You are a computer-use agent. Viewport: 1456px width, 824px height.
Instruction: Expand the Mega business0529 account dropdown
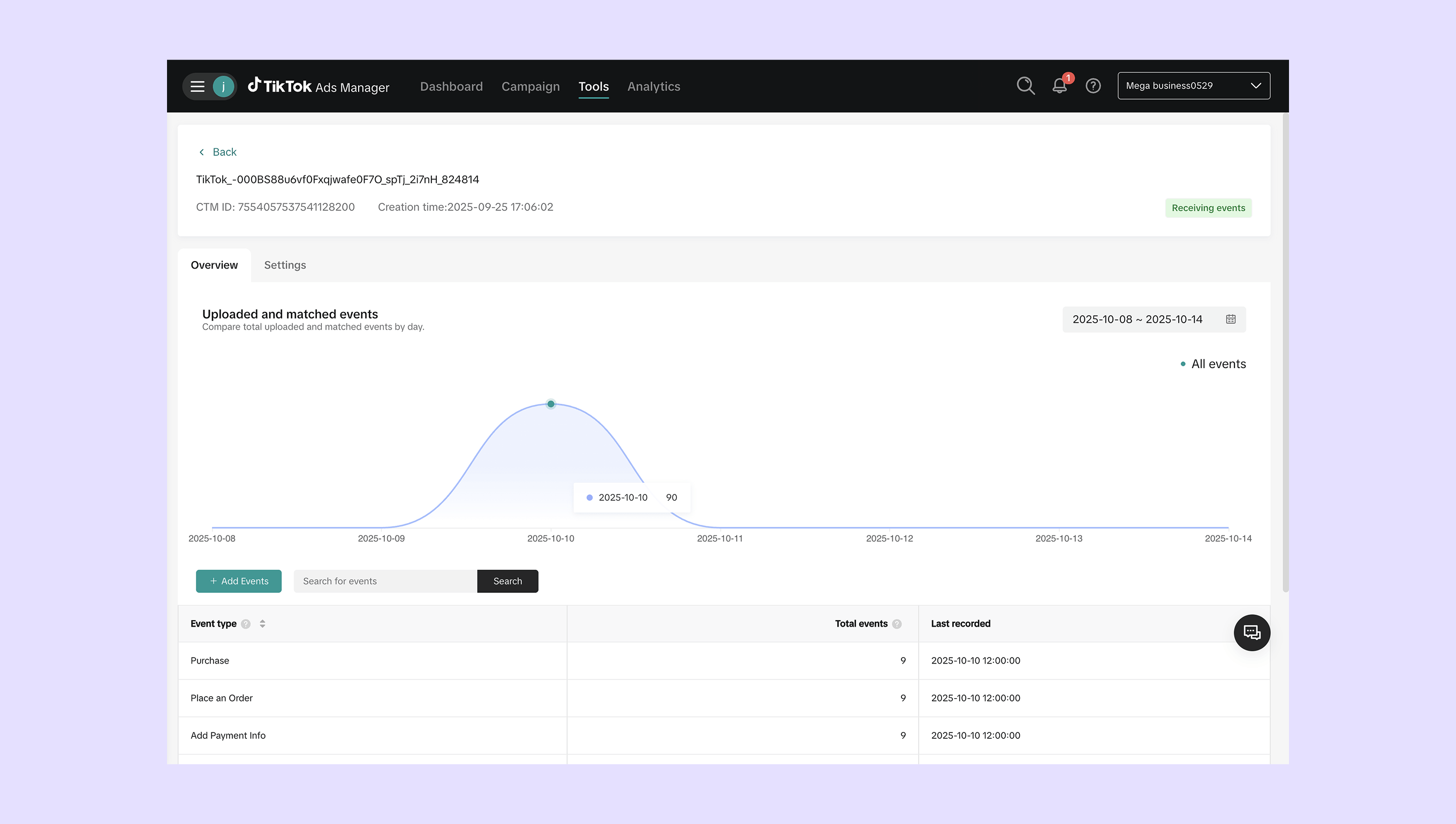[x=1193, y=86]
